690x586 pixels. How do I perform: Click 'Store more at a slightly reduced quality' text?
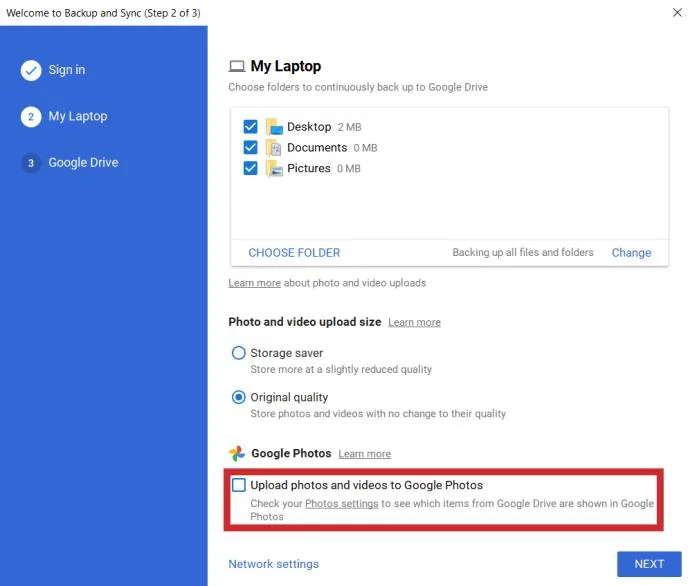pyautogui.click(x=341, y=370)
